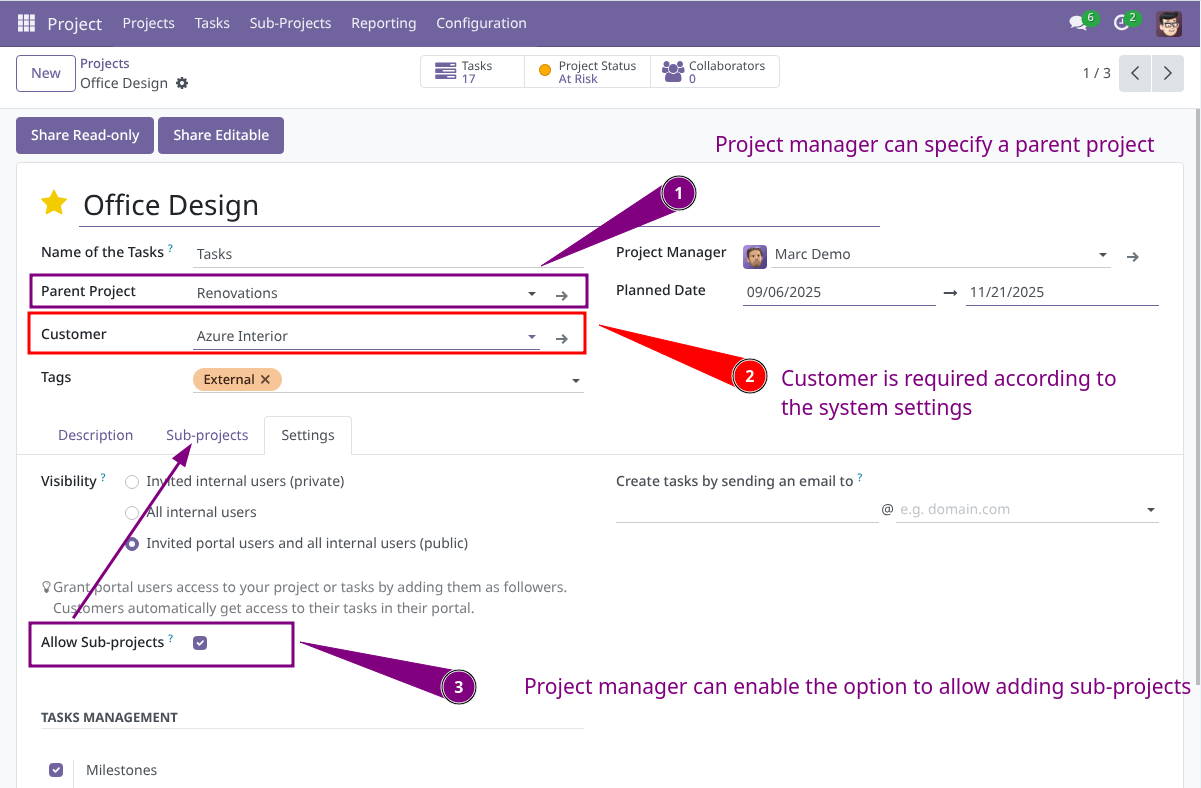This screenshot has height=788, width=1201.
Task: Expand the Customer dropdown arrow
Action: click(x=532, y=337)
